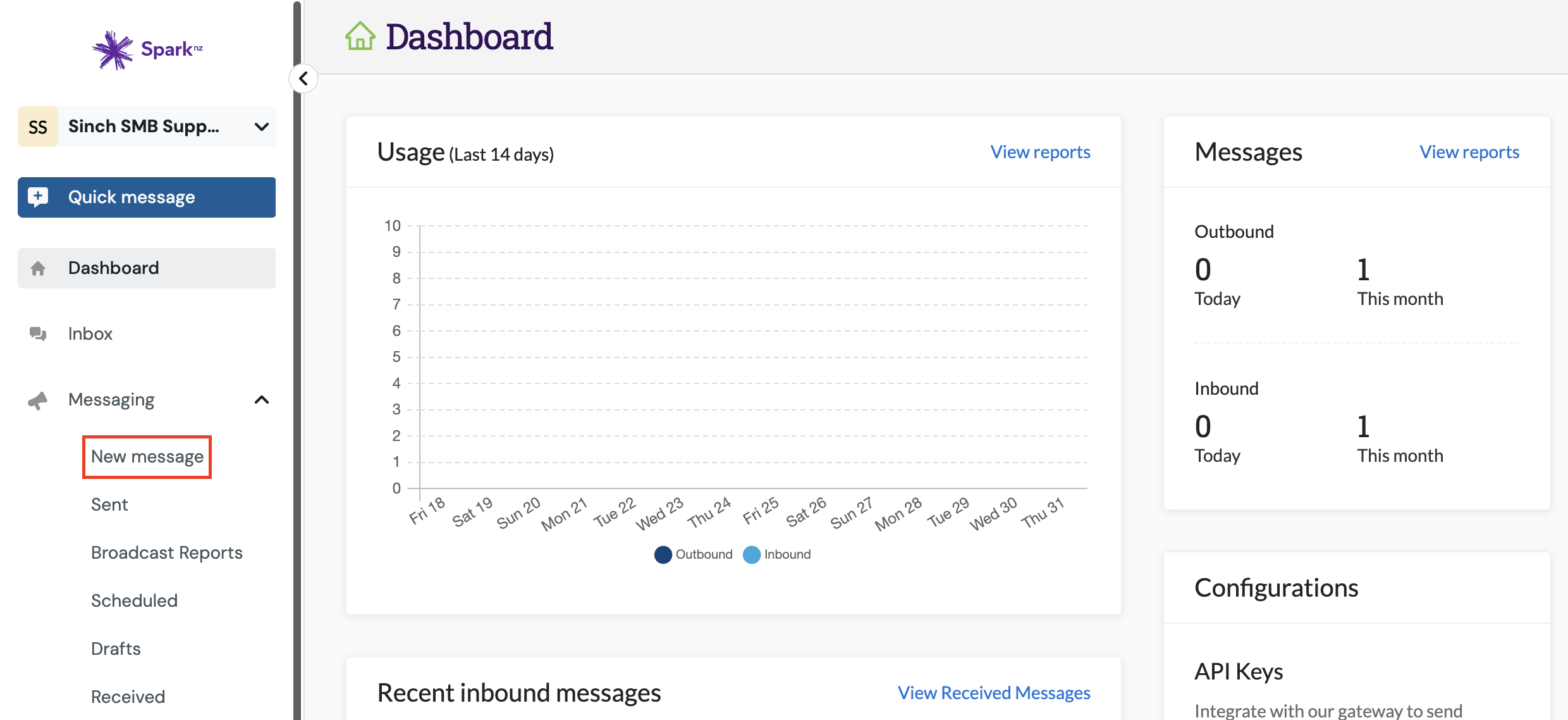
Task: Open Broadcast Reports
Action: click(x=167, y=553)
